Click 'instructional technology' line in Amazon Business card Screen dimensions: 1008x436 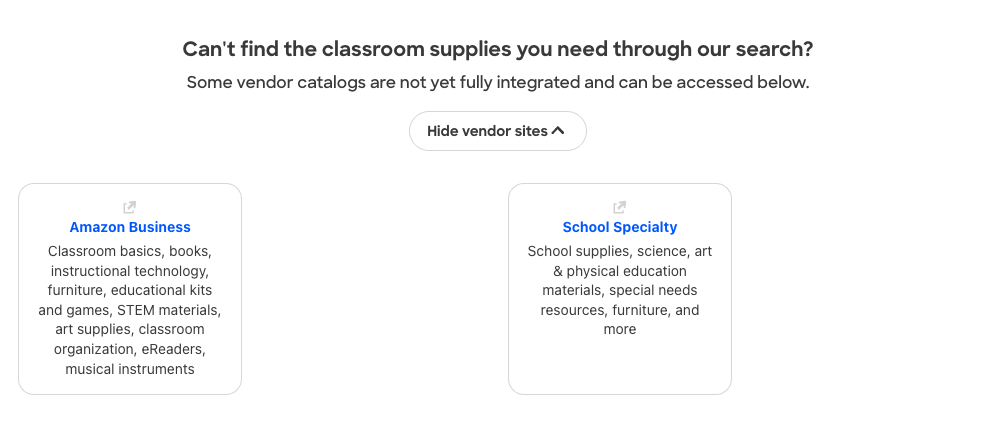click(x=130, y=271)
